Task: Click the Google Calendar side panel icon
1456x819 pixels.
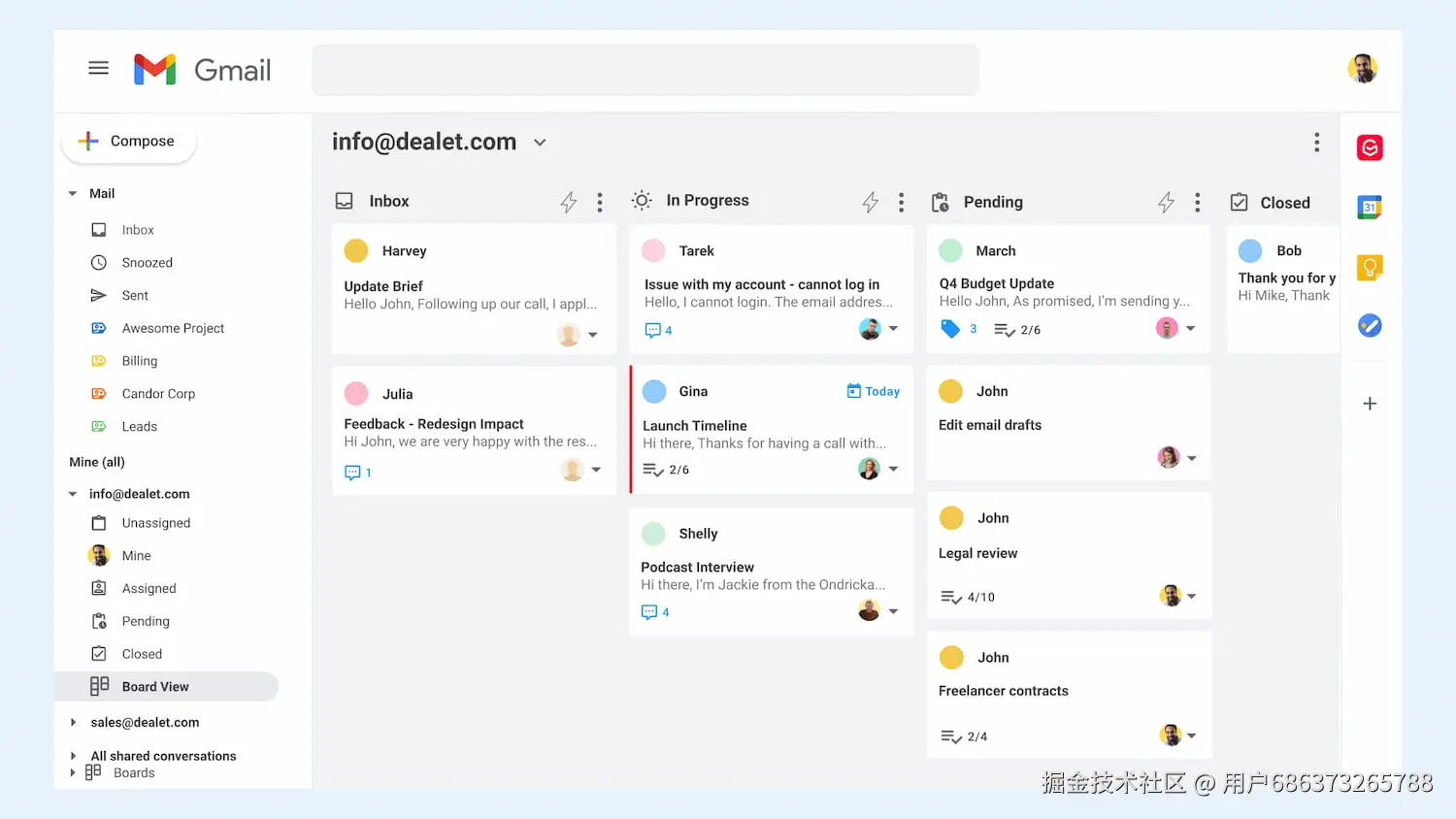Action: click(x=1369, y=207)
